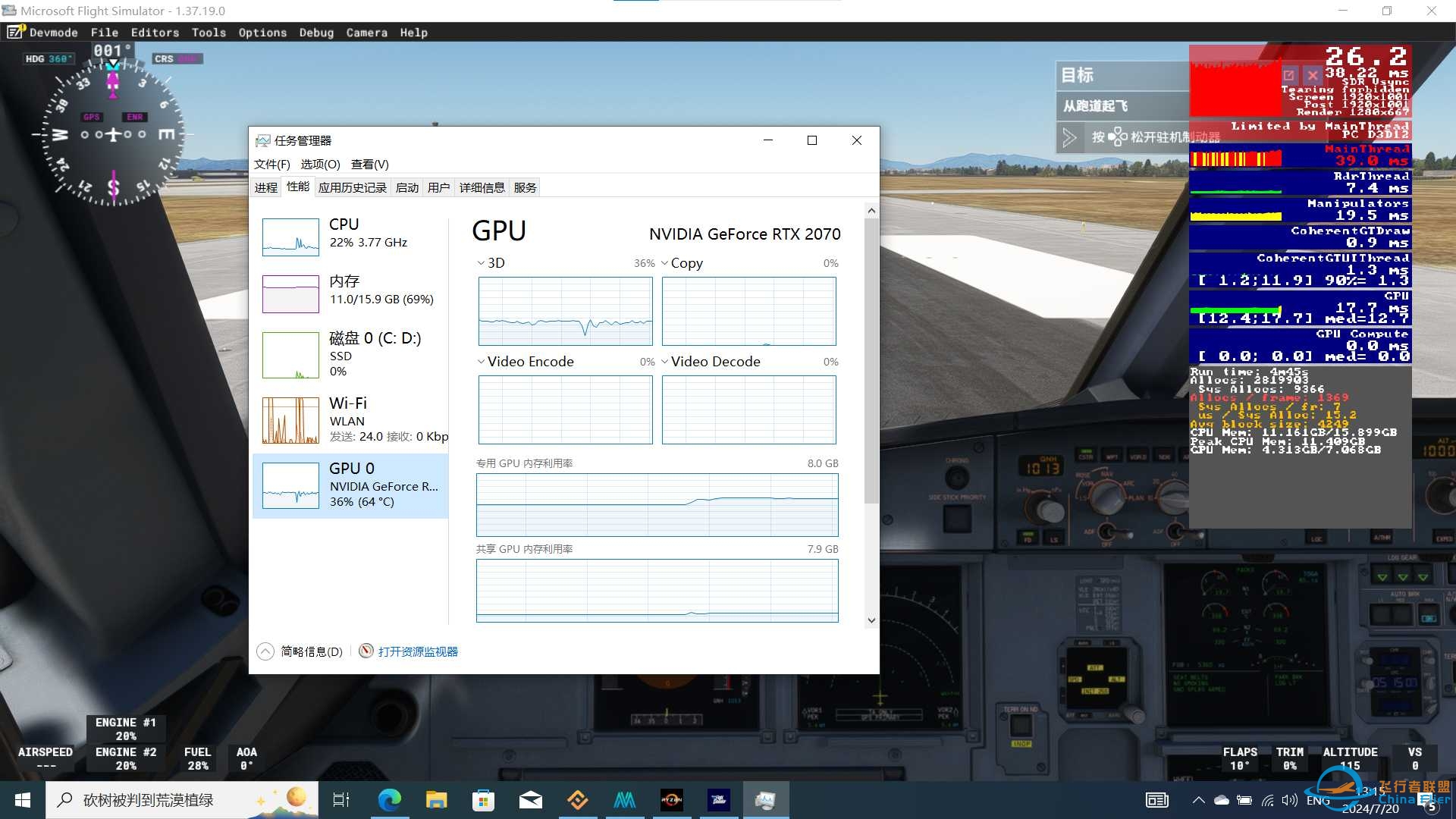Viewport: 1456px width, 819px height.
Task: Open the orange diamond app on taskbar
Action: coord(578,800)
